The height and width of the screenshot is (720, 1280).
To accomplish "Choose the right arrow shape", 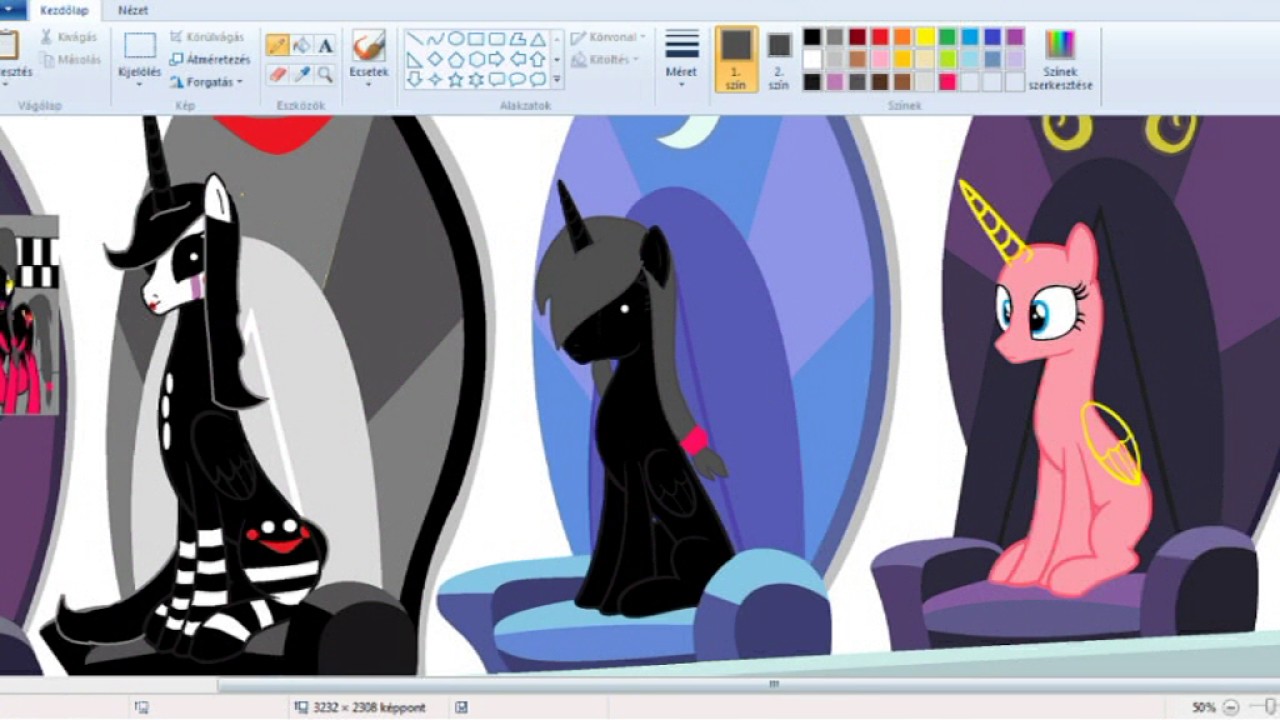I will [497, 59].
